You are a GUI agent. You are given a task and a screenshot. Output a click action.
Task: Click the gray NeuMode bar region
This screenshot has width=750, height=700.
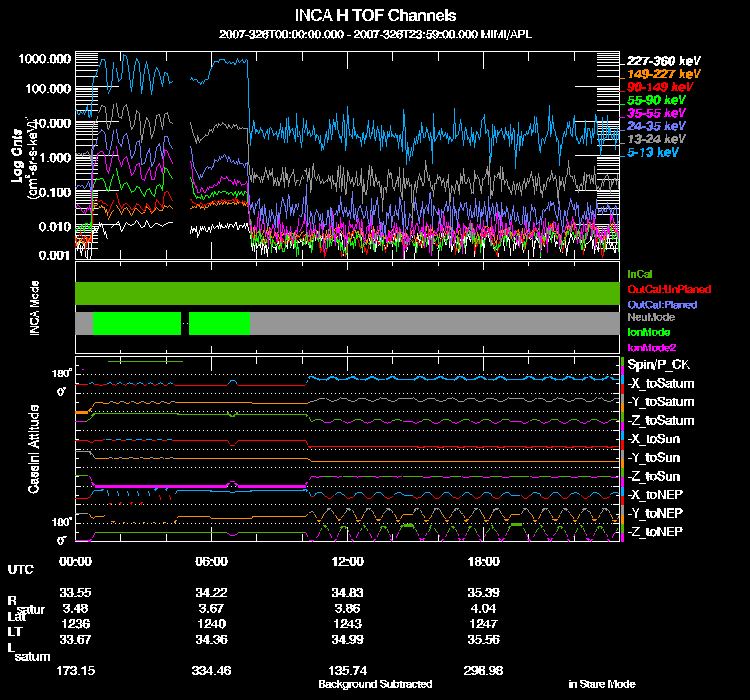(435, 323)
